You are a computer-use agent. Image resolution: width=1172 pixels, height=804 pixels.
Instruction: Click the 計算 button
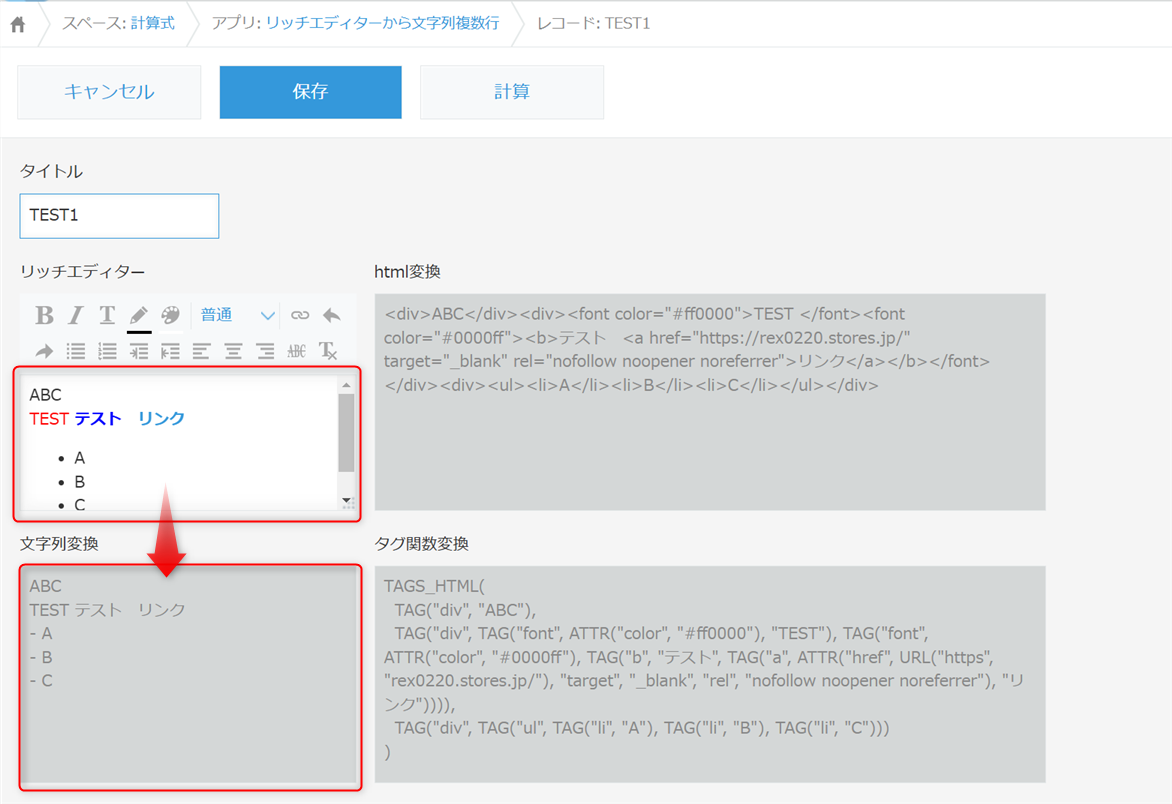(x=512, y=92)
